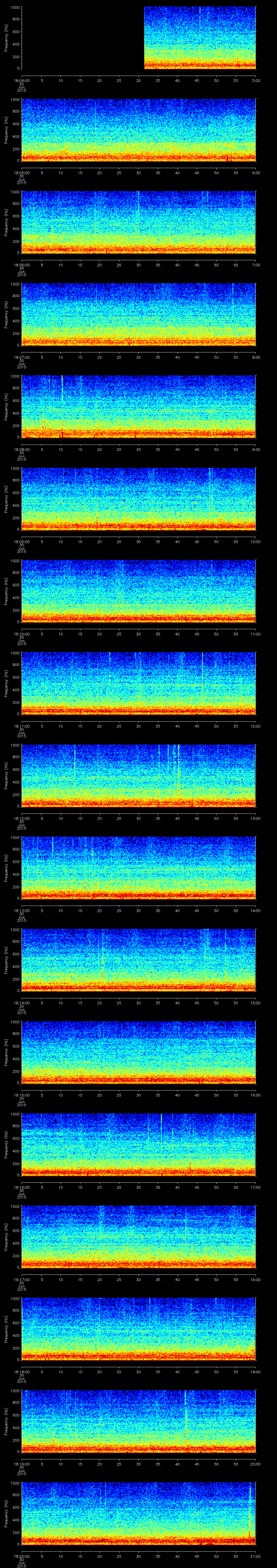Click the black empty area of the first spectrogram
The height and width of the screenshot is (1568, 277).
[83, 38]
